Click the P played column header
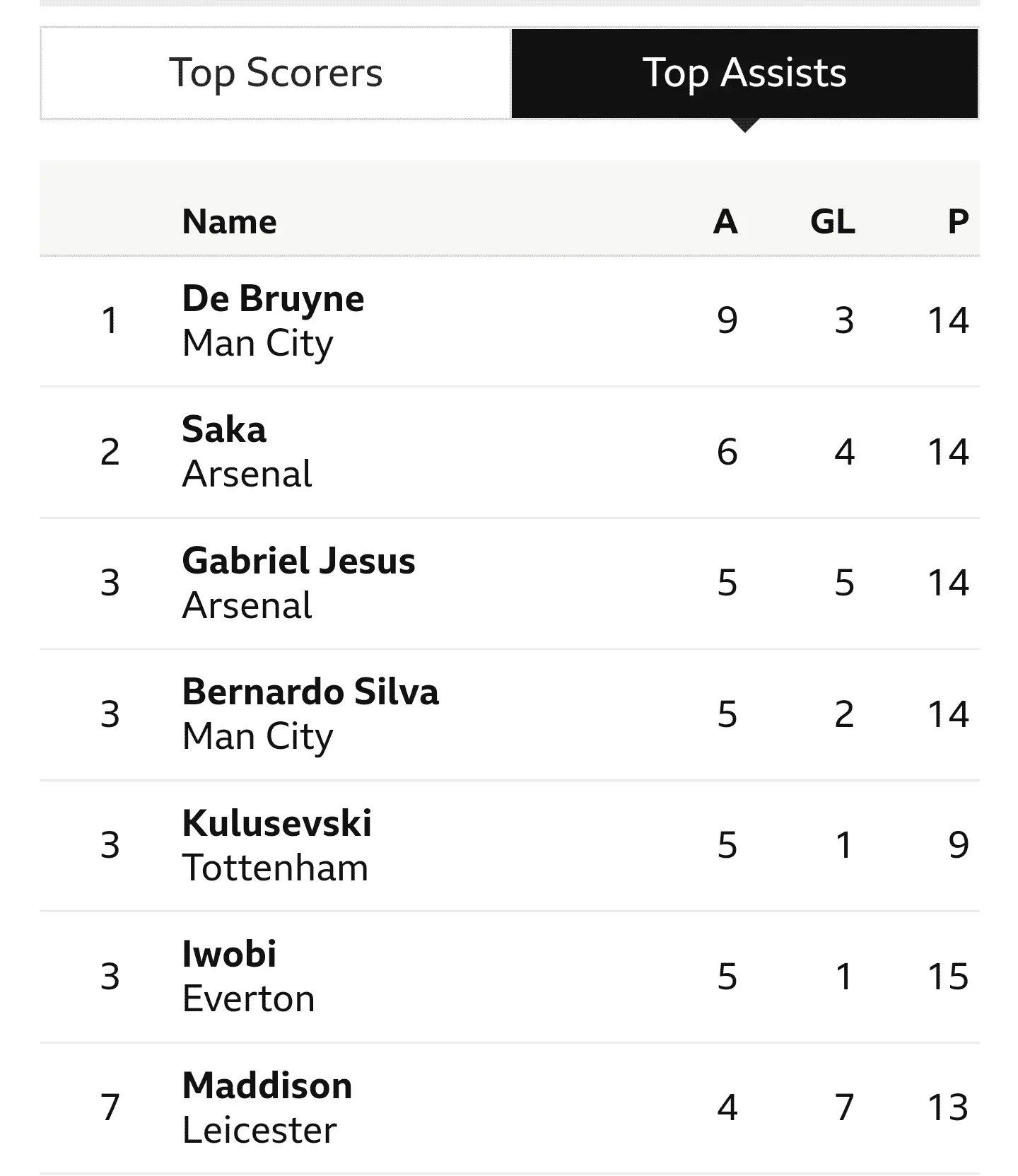The height and width of the screenshot is (1176, 1018). coord(958,222)
